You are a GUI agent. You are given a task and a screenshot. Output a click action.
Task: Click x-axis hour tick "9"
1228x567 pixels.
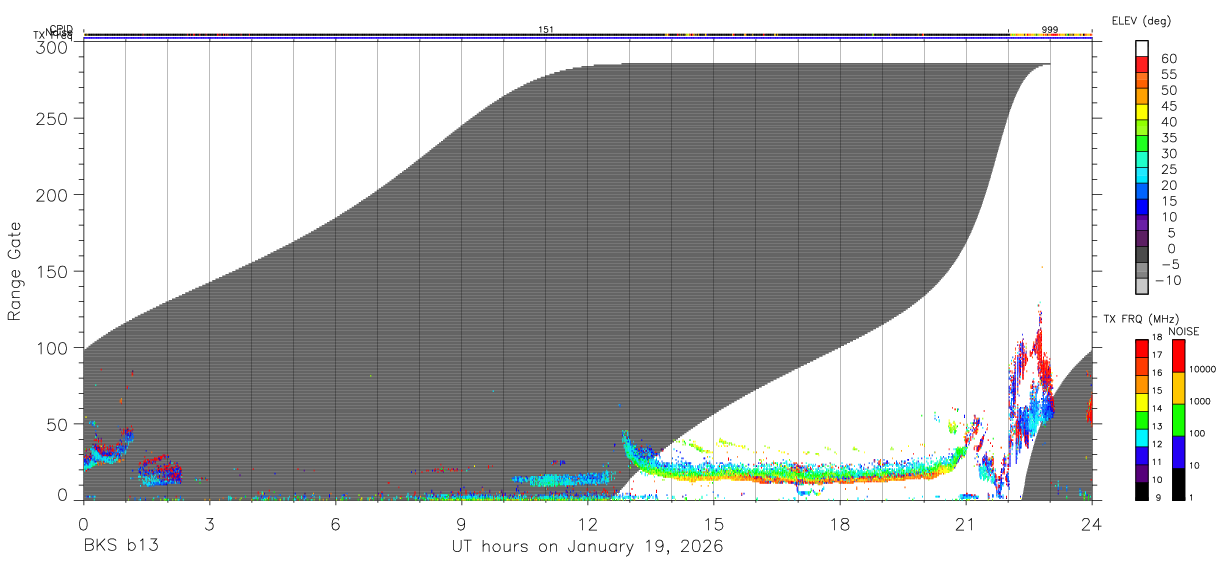click(x=461, y=524)
